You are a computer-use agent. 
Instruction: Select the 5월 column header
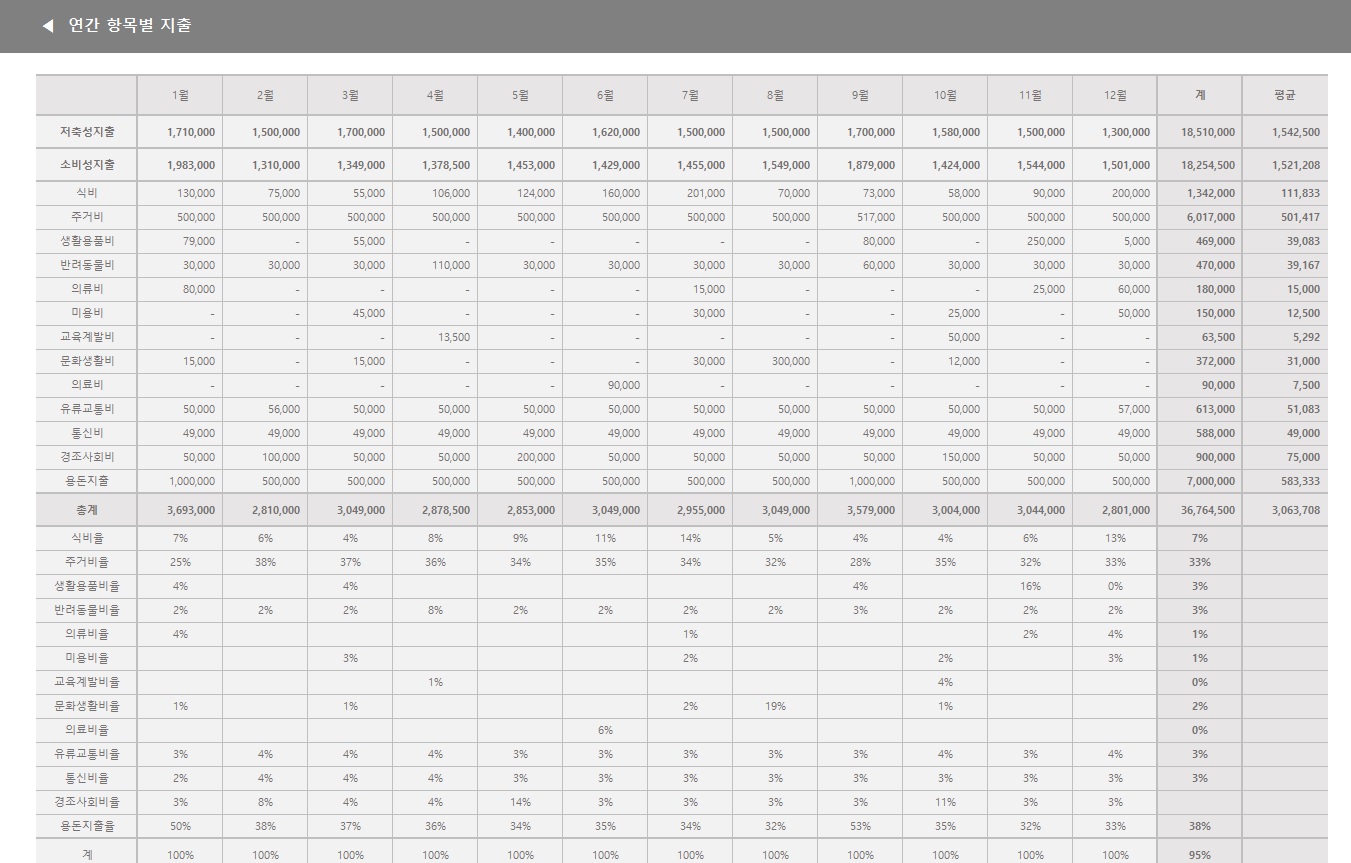[520, 95]
